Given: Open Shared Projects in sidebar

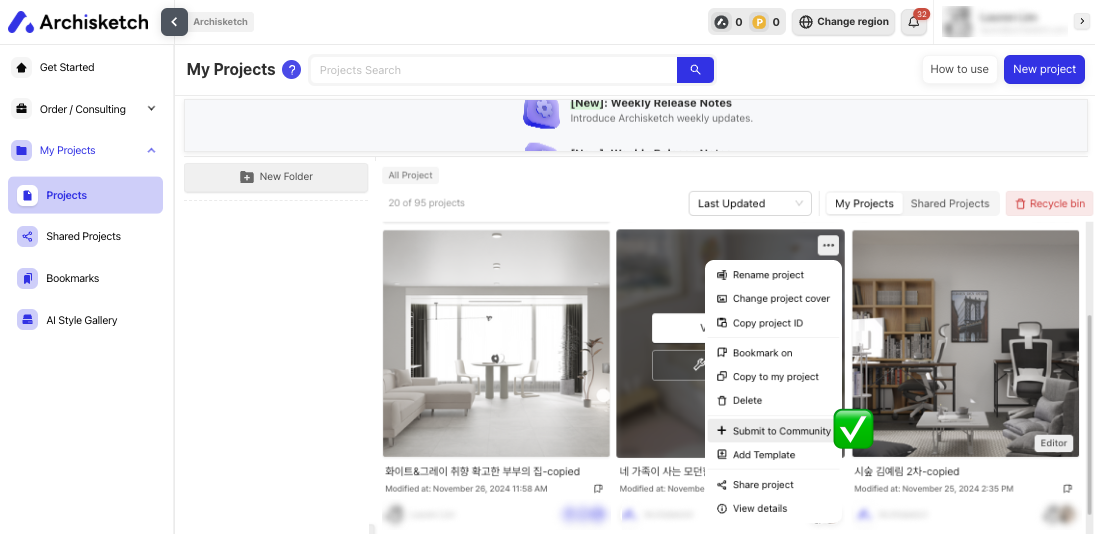Looking at the screenshot, I should coord(85,237).
